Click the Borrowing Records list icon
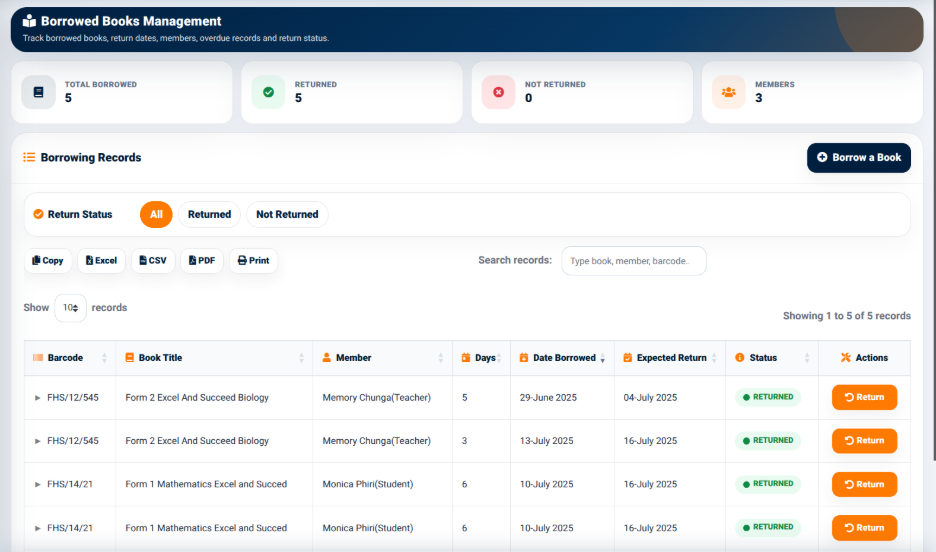The height and width of the screenshot is (552, 936). [29, 158]
